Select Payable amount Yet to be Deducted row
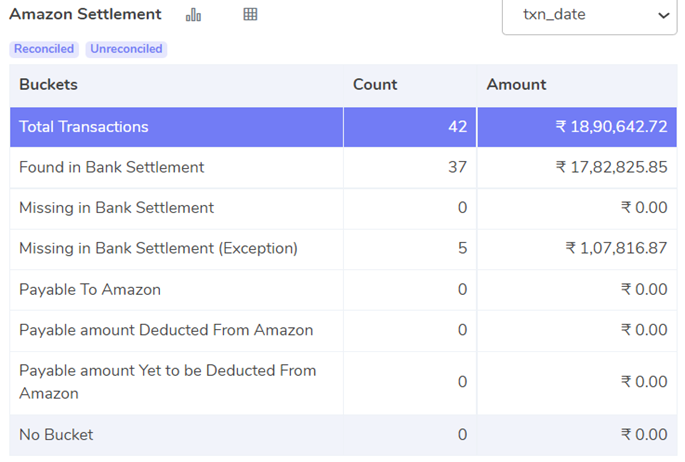The height and width of the screenshot is (462, 685). (343, 383)
